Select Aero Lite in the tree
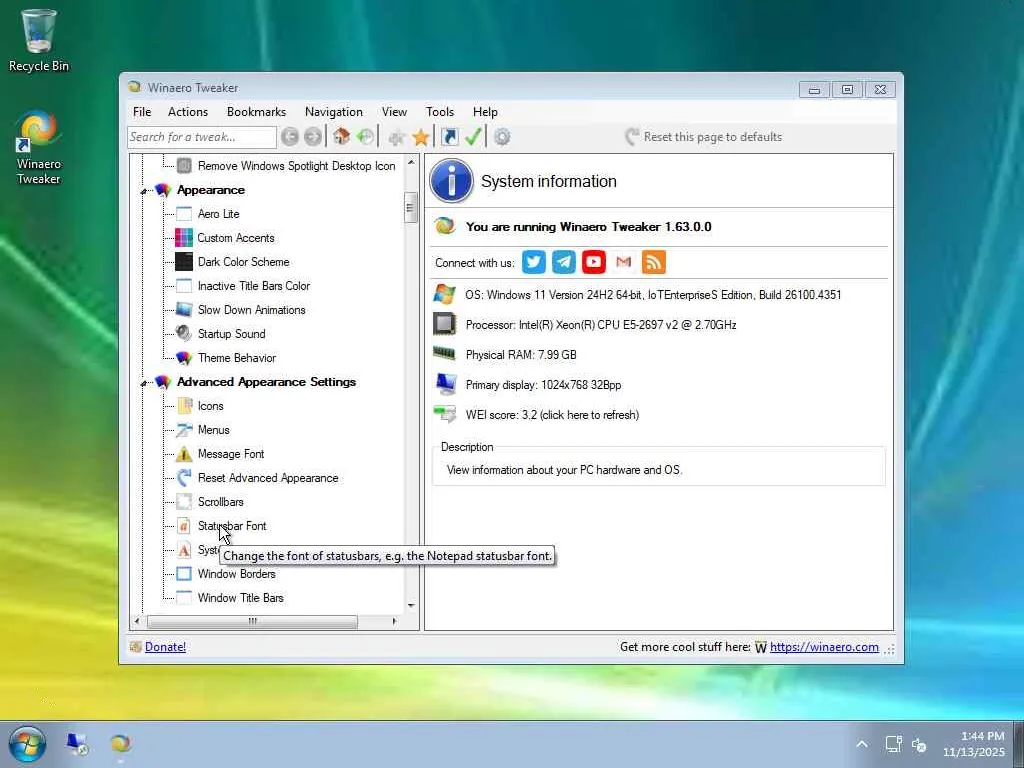 pyautogui.click(x=219, y=214)
